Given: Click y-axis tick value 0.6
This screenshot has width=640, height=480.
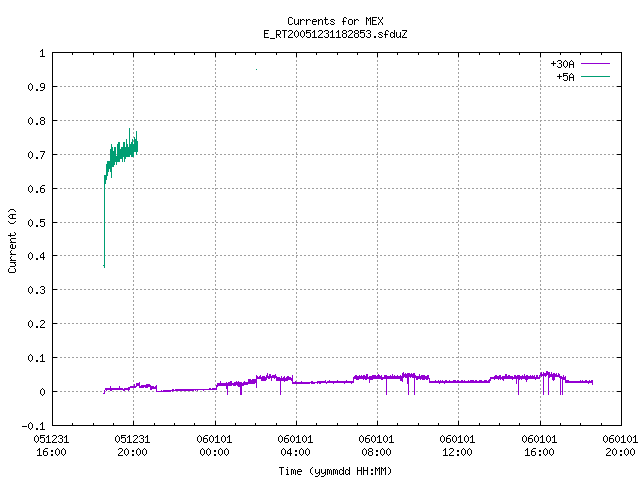Looking at the screenshot, I should (x=36, y=189).
